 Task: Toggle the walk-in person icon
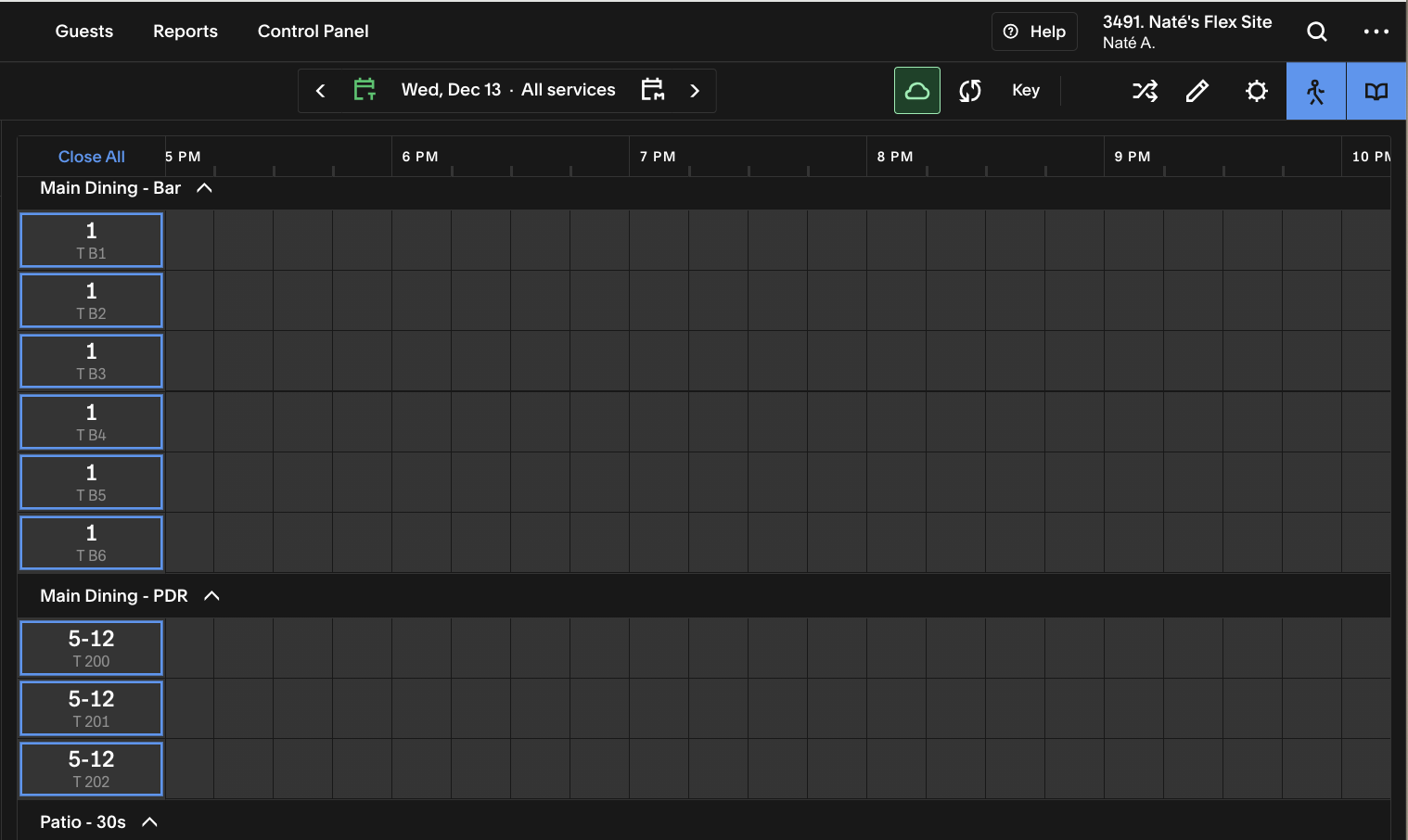[x=1315, y=91]
